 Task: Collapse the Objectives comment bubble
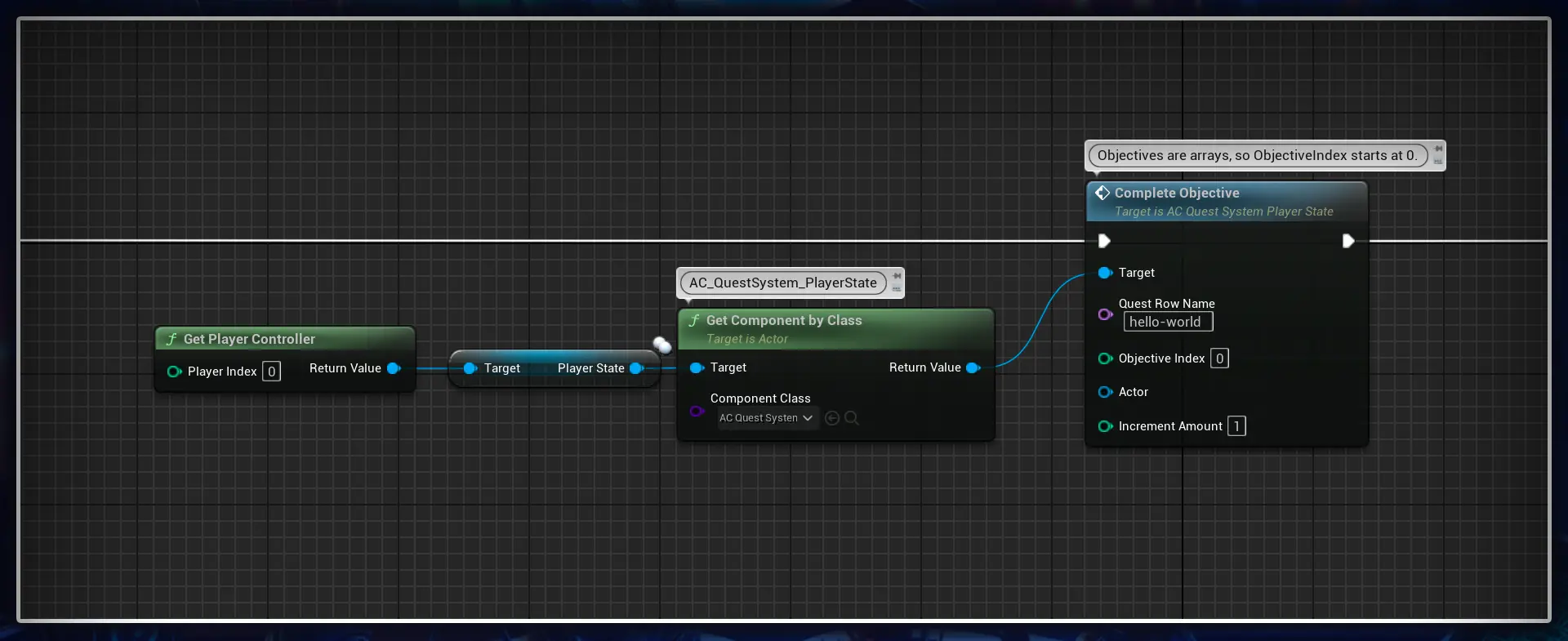(x=1438, y=162)
